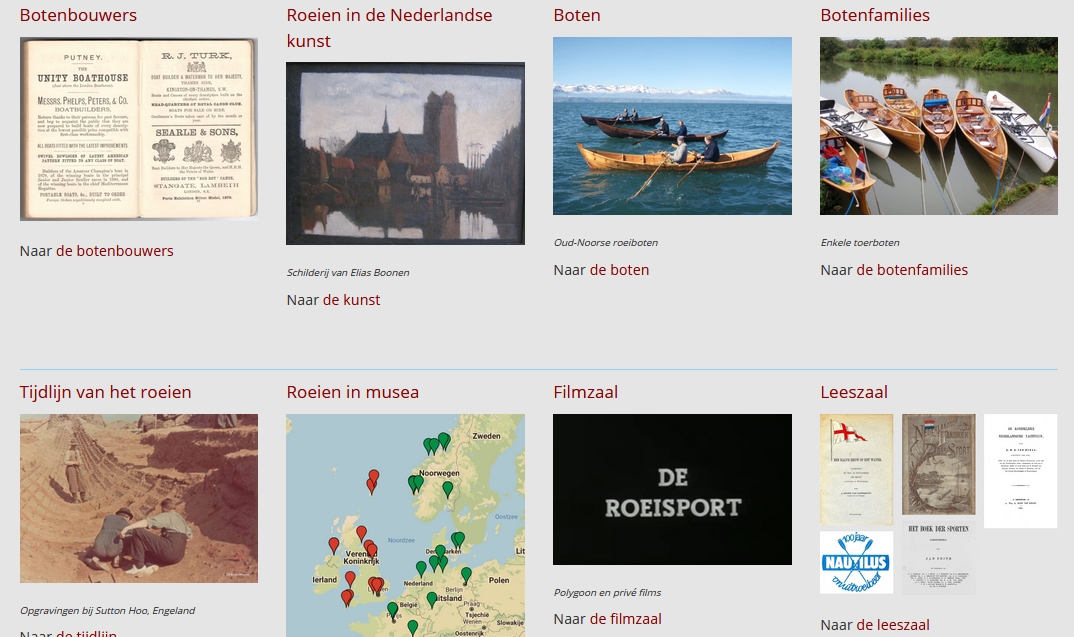Open the Nederlandsch Handboek Roeisport book cover

point(938,464)
